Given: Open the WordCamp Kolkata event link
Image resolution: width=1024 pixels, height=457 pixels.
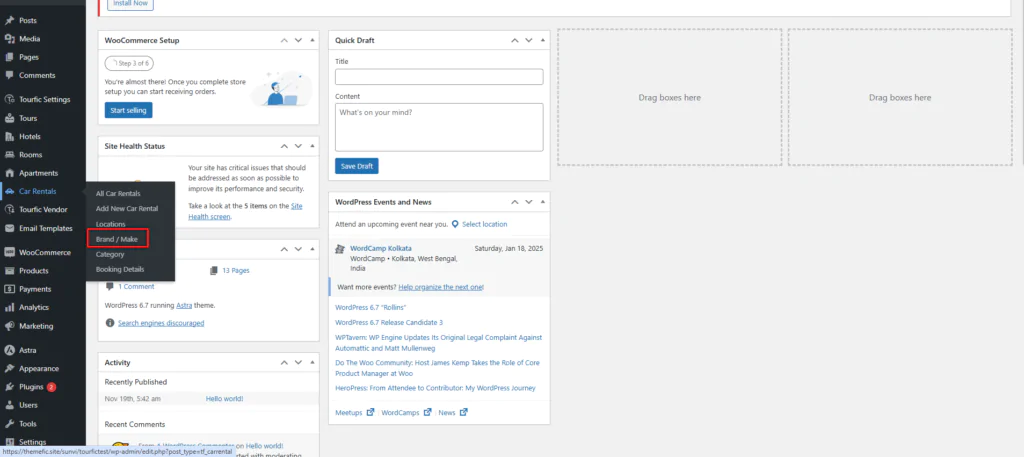Looking at the screenshot, I should (x=381, y=248).
